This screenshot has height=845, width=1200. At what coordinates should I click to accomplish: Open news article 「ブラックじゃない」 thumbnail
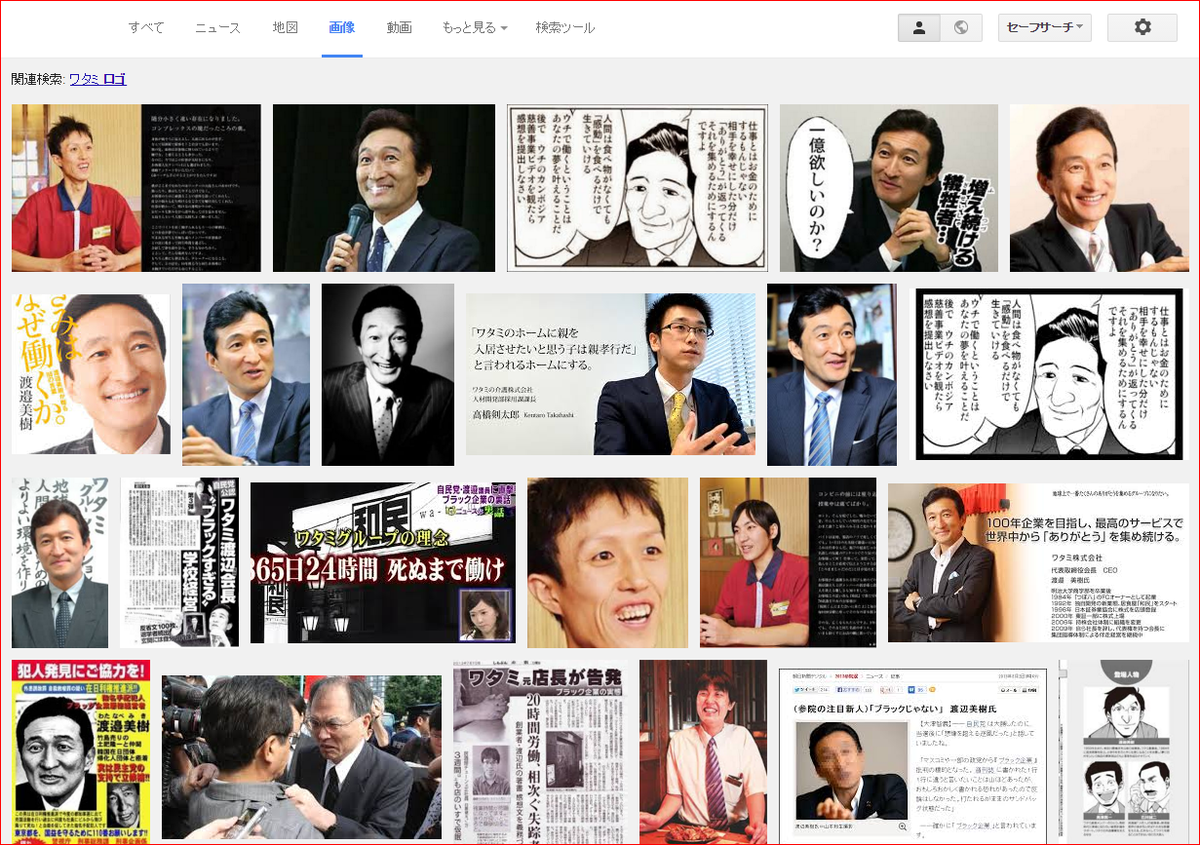[912, 757]
